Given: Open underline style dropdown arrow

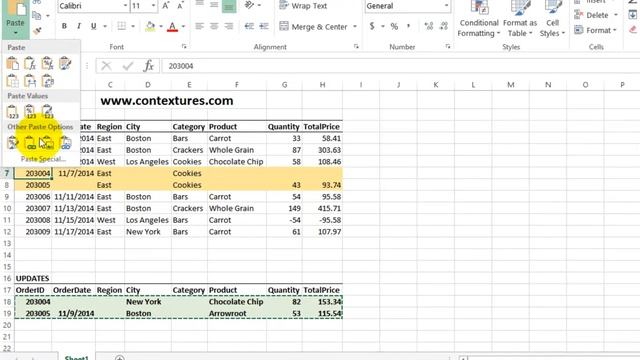Looking at the screenshot, I should [105, 27].
